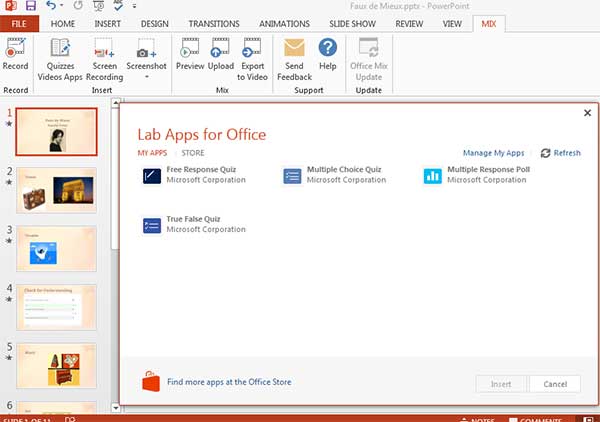Start slide show from beginning icon
This screenshot has height=422, width=600.
pos(99,5)
